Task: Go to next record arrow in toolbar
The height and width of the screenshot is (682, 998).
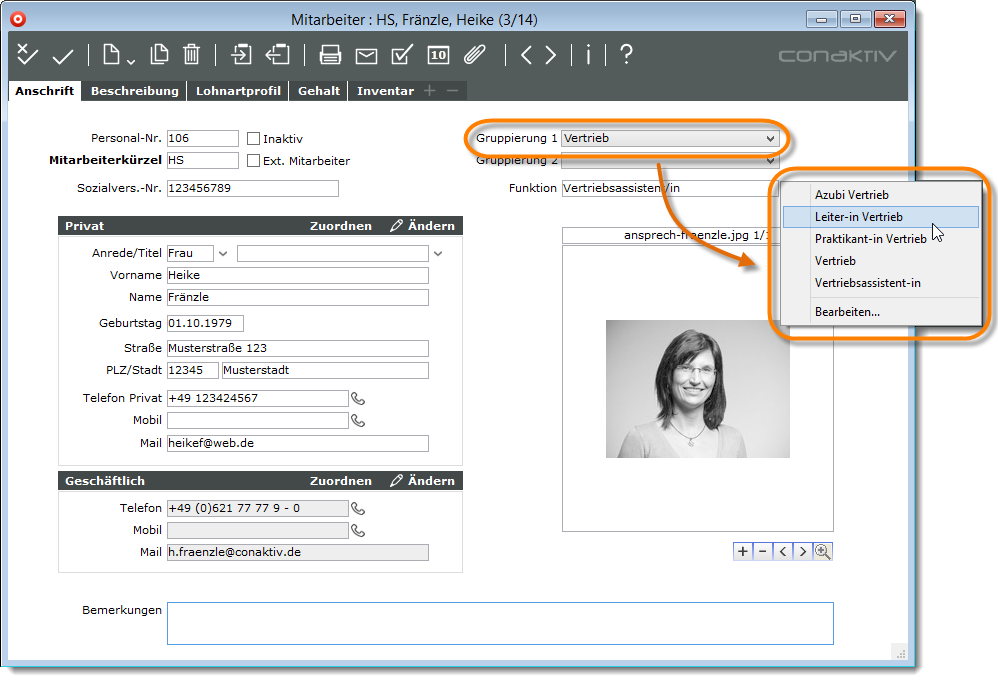Action: click(x=551, y=56)
